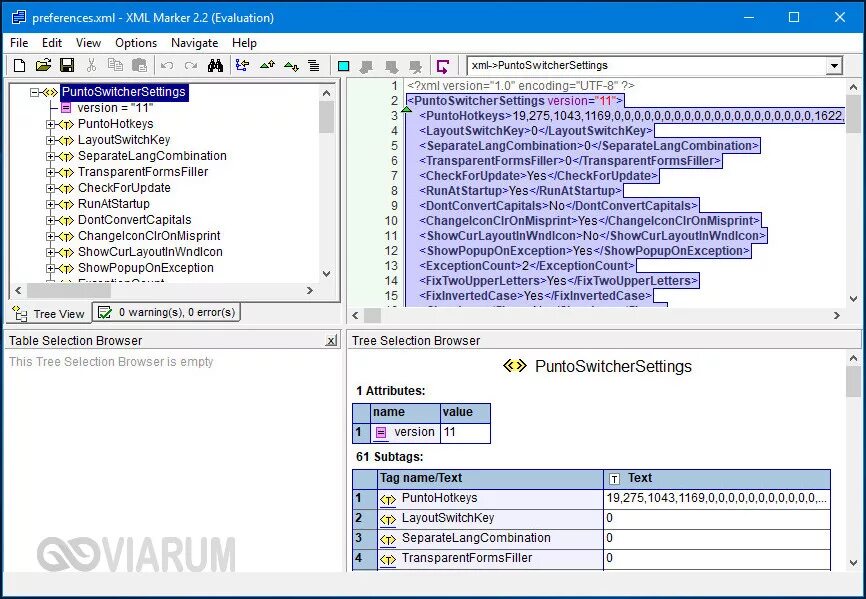The width and height of the screenshot is (866, 599).
Task: Open the path dropdown showing xml->PuntoSwitcherSettings
Action: click(833, 66)
